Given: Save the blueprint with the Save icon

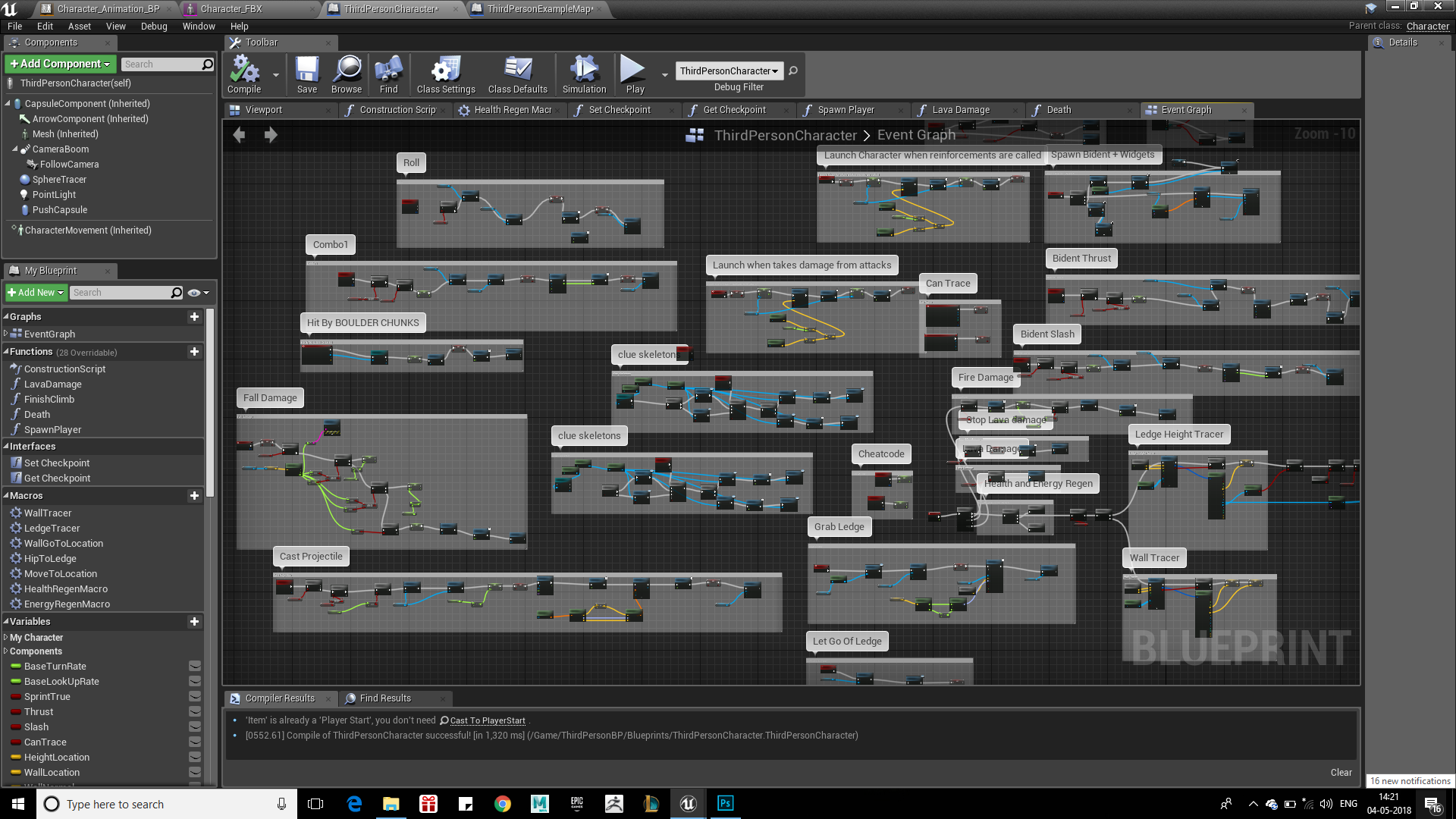Looking at the screenshot, I should (x=307, y=74).
